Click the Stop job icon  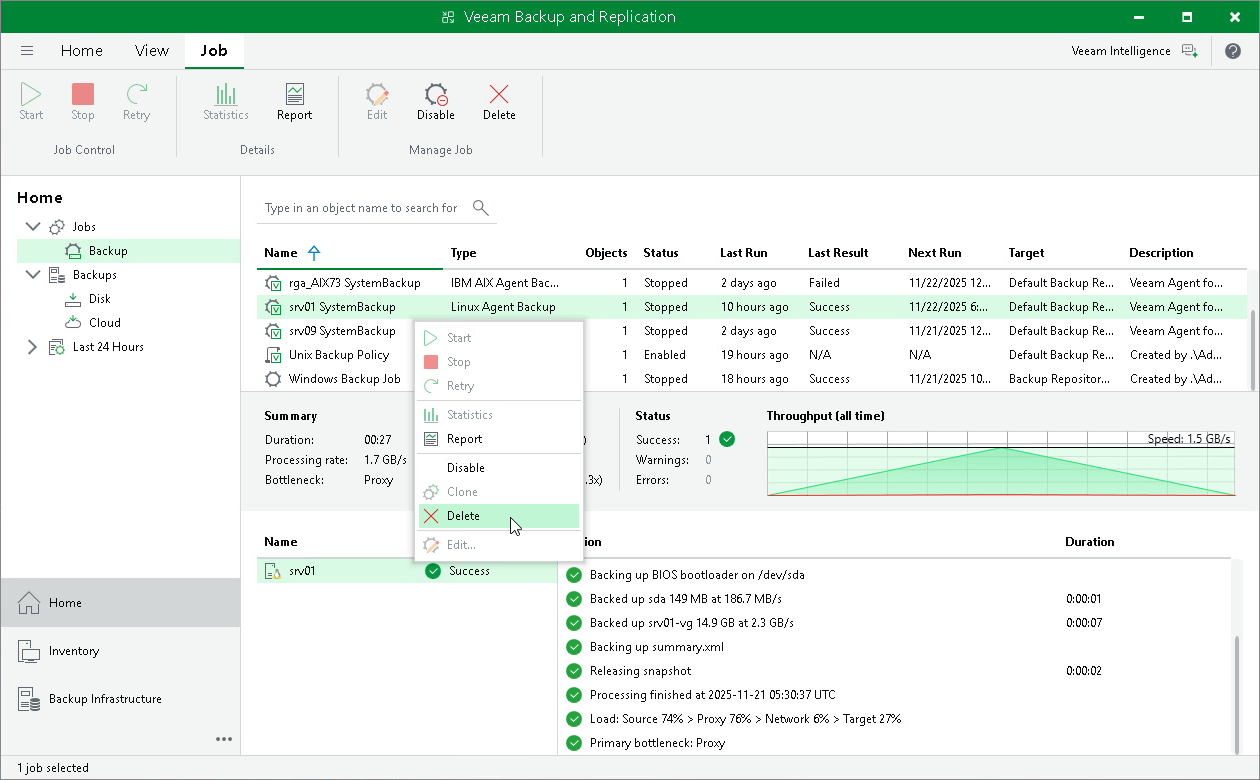click(82, 100)
